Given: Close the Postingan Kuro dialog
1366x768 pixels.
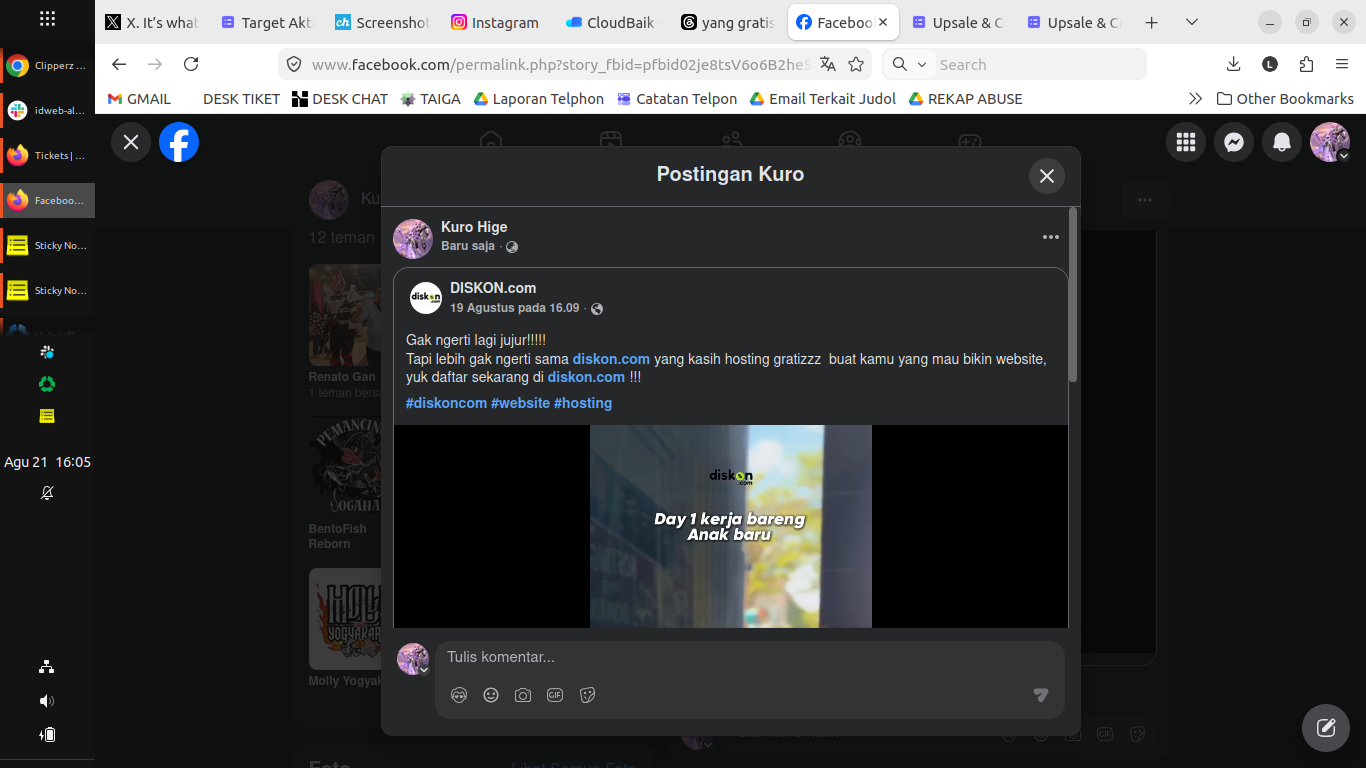Looking at the screenshot, I should click(x=1047, y=176).
